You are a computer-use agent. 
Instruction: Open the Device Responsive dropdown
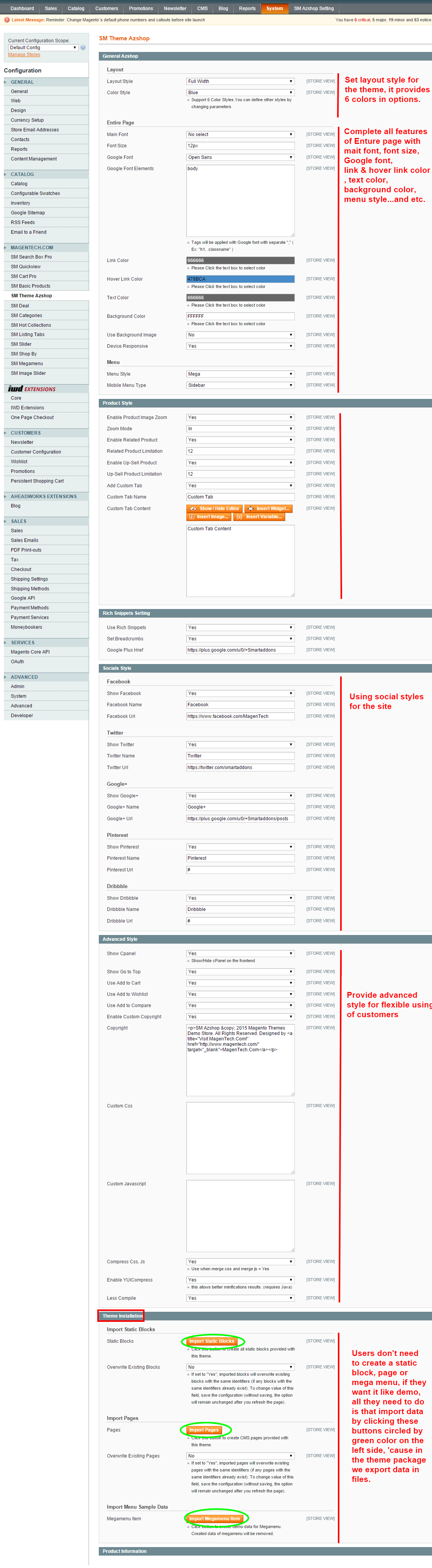point(240,346)
